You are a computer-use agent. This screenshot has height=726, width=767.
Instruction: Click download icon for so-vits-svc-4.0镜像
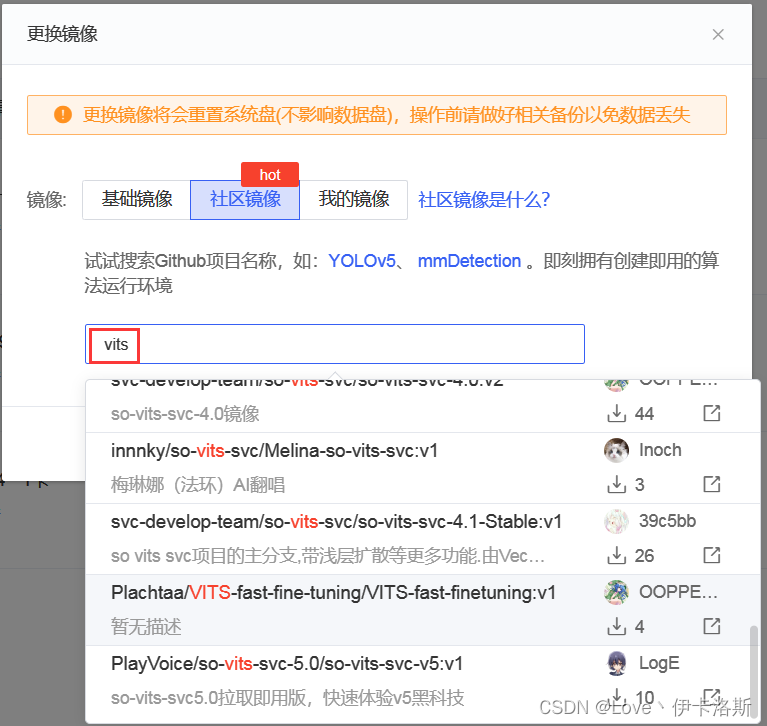click(616, 413)
